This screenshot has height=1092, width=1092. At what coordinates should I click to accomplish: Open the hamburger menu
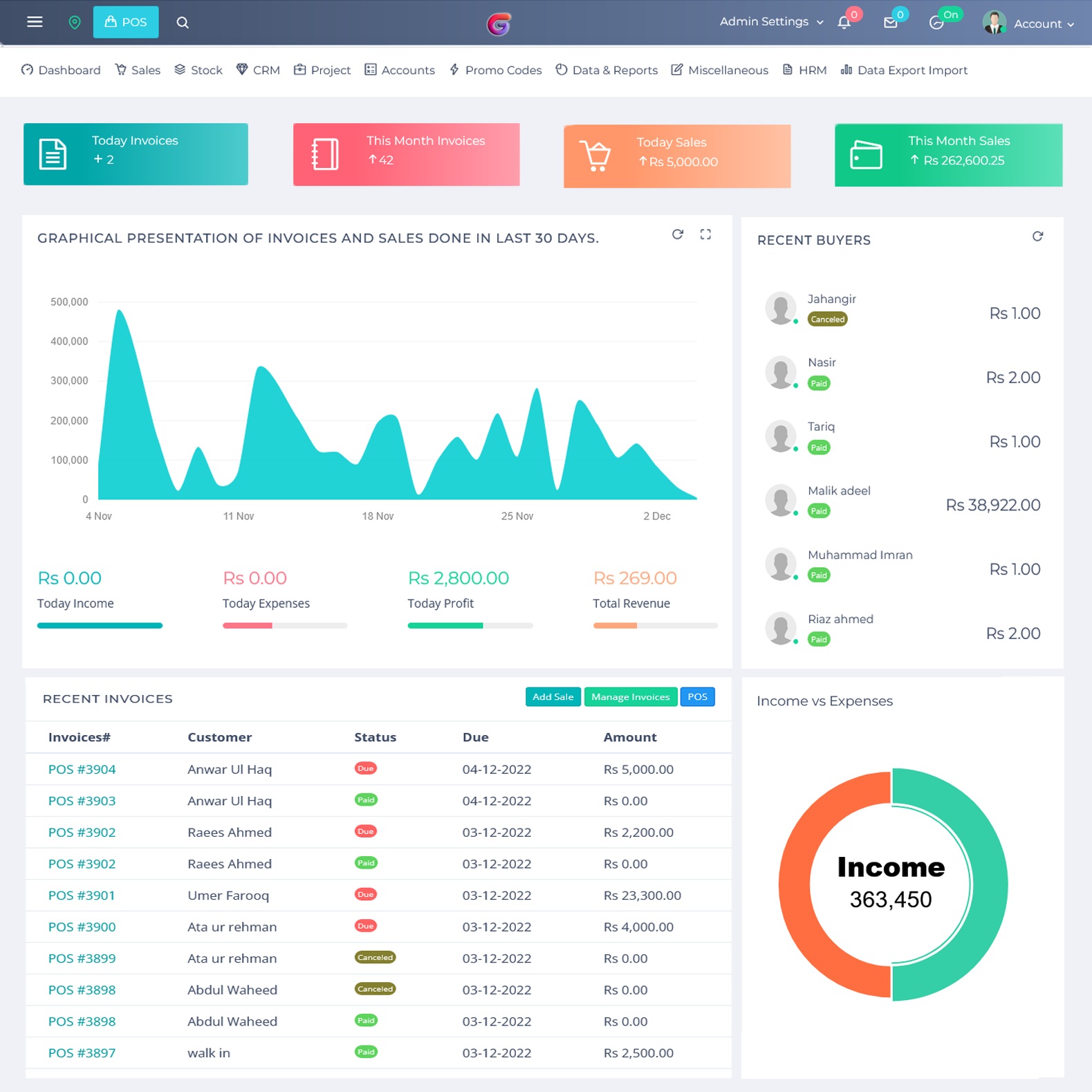(35, 22)
